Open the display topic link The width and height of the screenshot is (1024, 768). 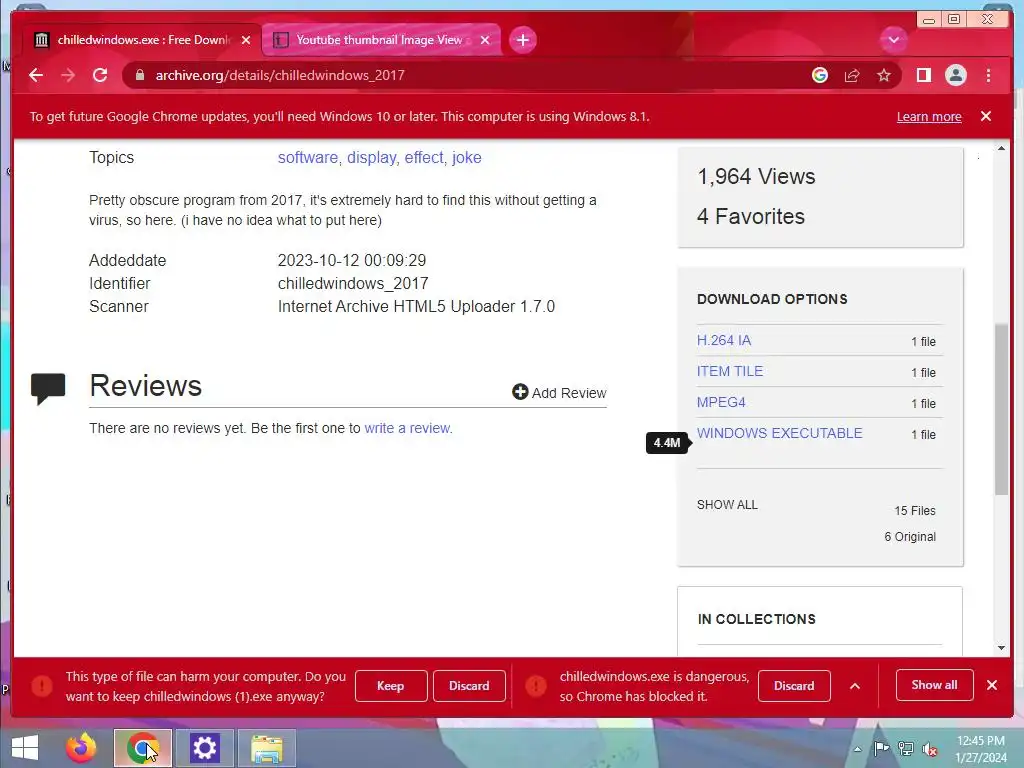371,157
